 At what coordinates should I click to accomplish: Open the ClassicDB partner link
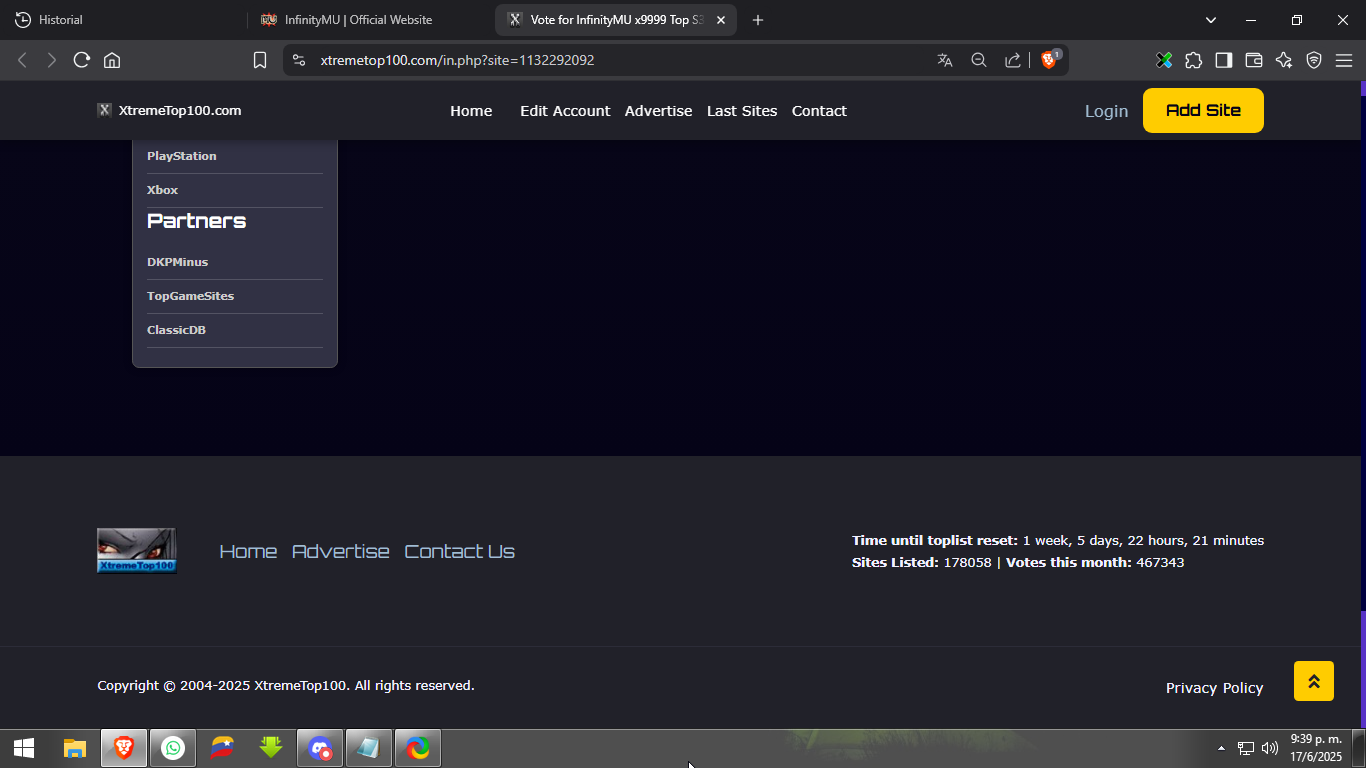177,330
